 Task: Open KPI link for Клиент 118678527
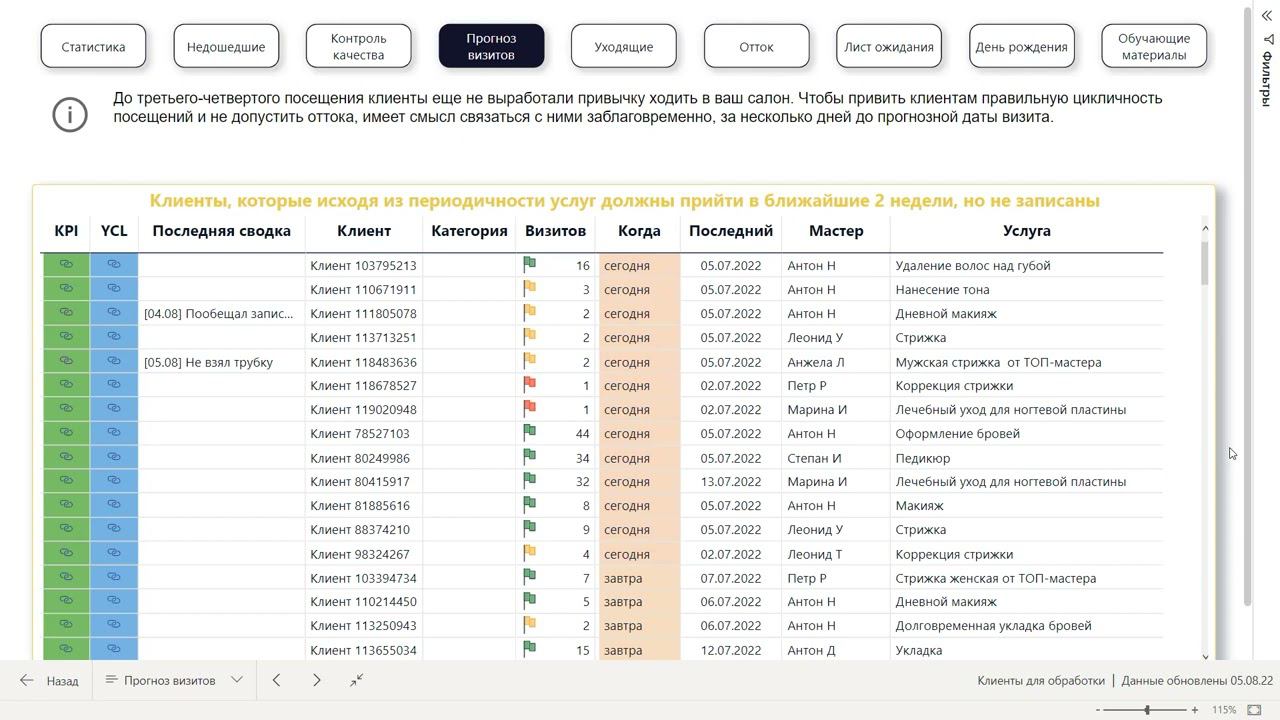click(66, 385)
